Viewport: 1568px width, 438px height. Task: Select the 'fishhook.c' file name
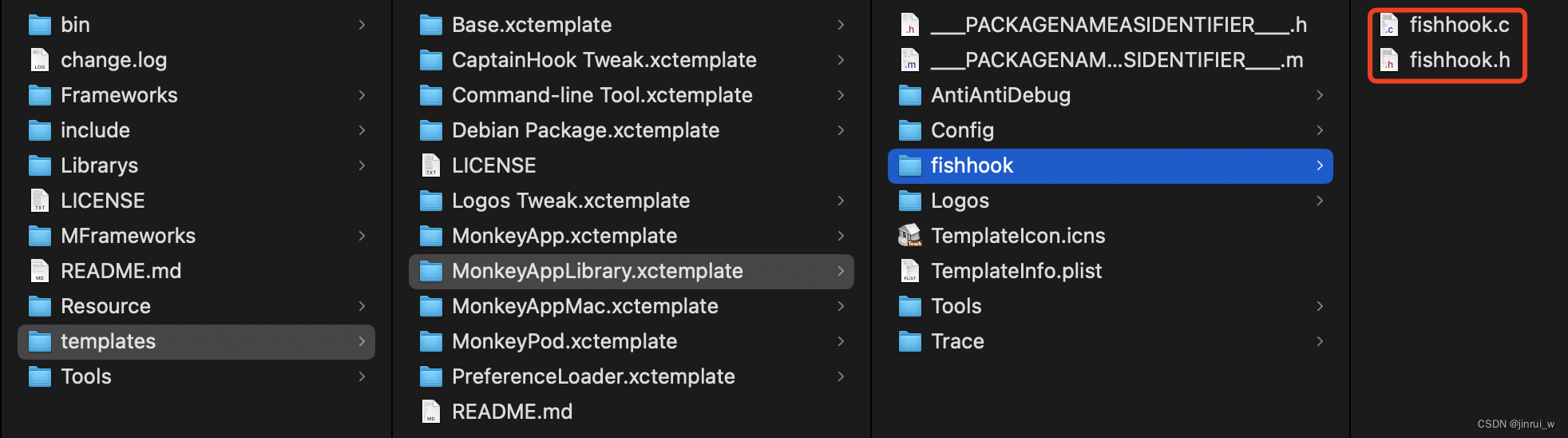point(1459,25)
